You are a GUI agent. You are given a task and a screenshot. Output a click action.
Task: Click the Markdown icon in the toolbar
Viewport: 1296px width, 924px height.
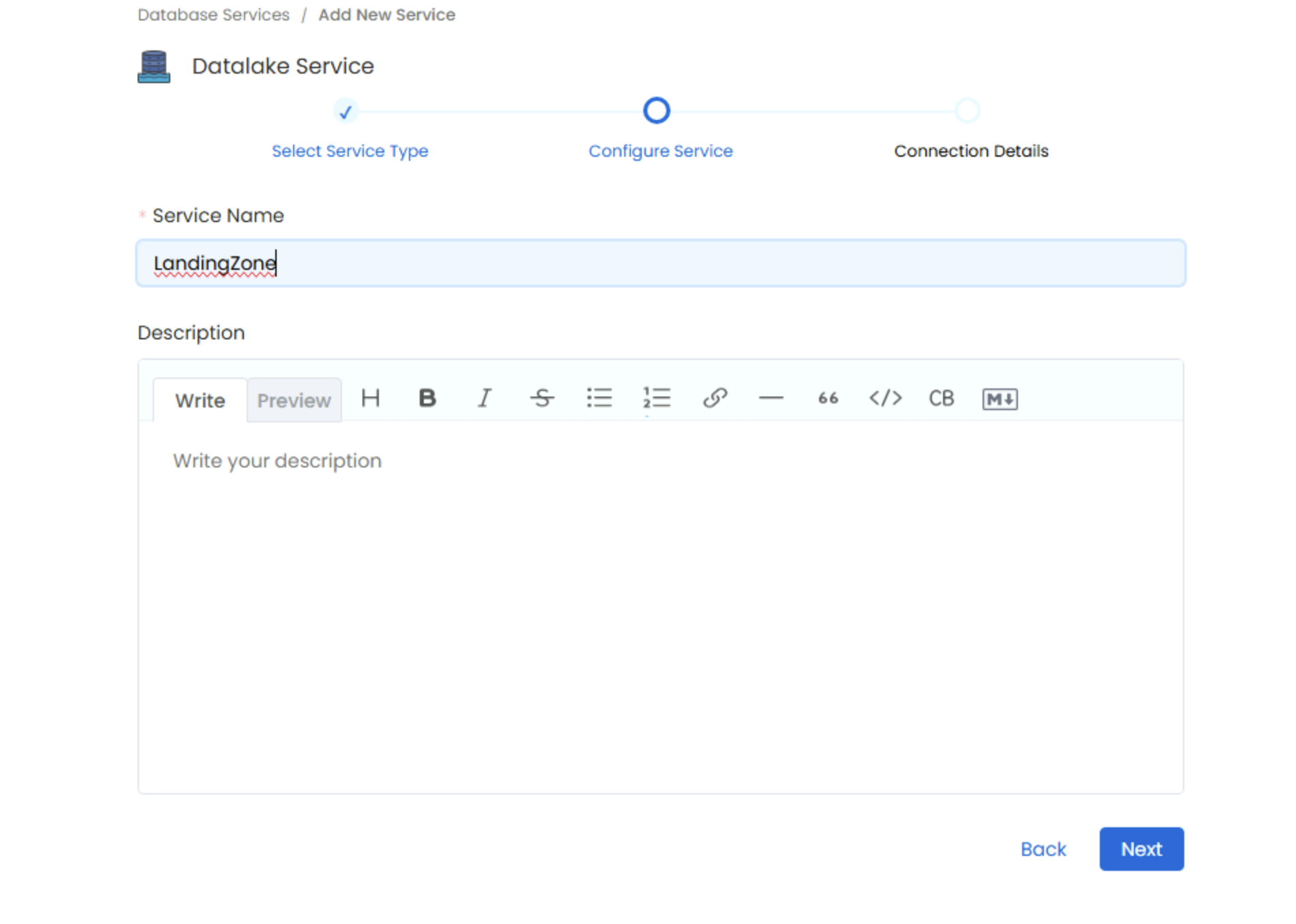(x=1000, y=399)
